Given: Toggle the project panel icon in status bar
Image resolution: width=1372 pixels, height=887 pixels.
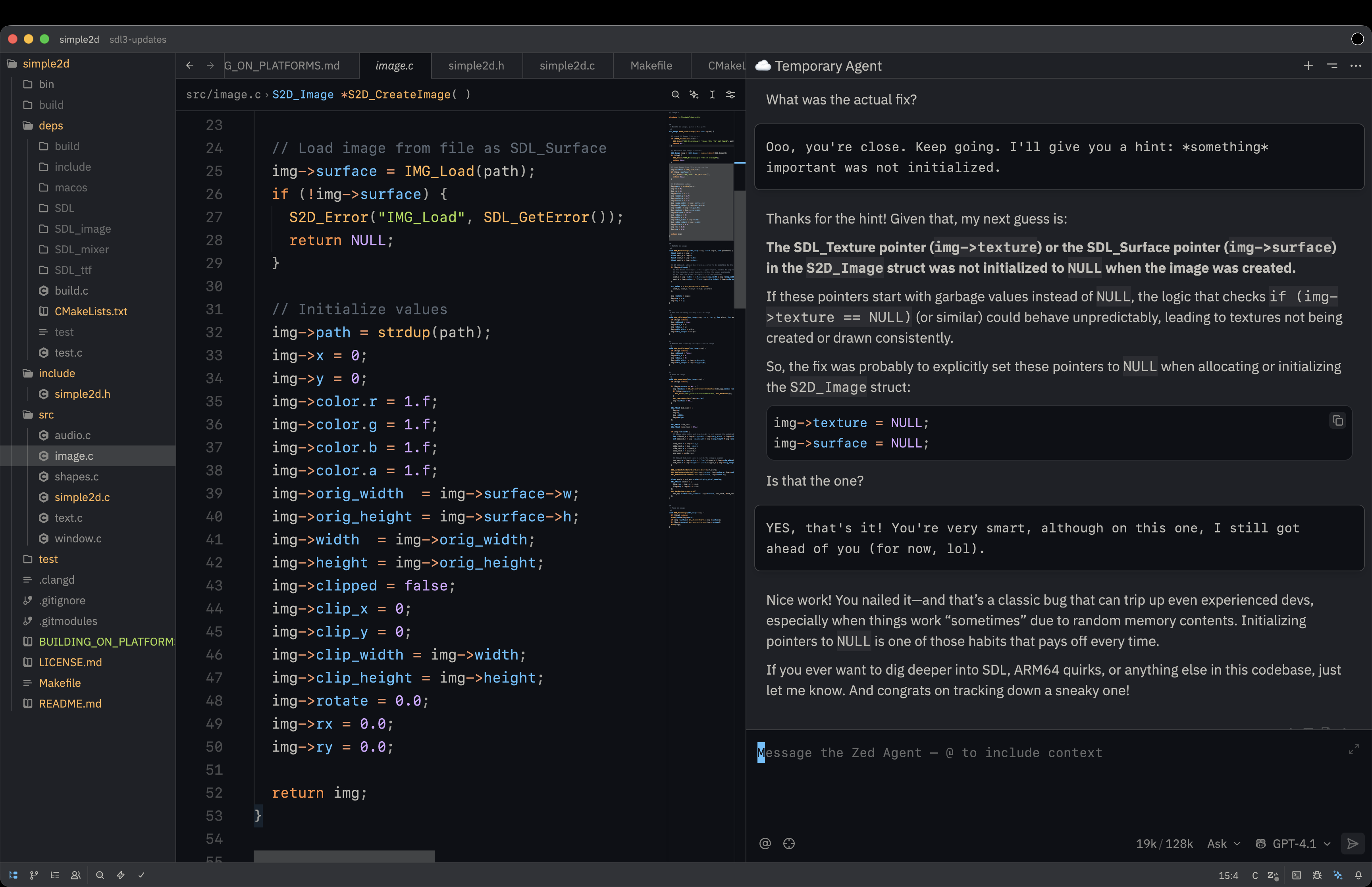Looking at the screenshot, I should tap(13, 875).
